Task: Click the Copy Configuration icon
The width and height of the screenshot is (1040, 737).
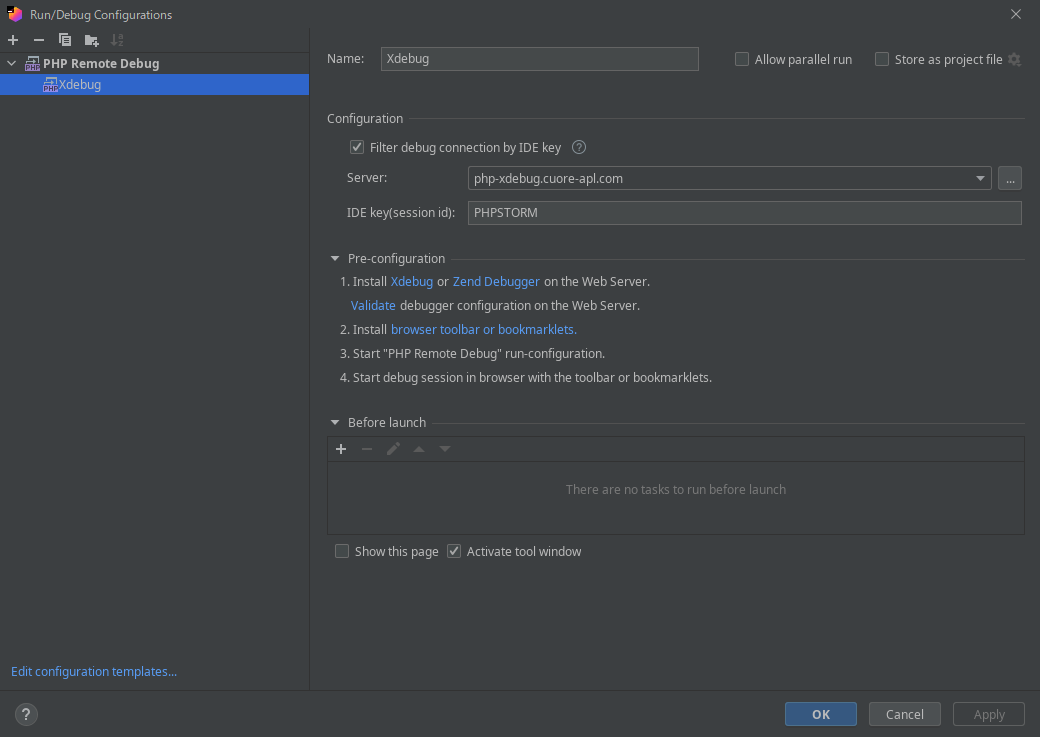Action: (65, 40)
